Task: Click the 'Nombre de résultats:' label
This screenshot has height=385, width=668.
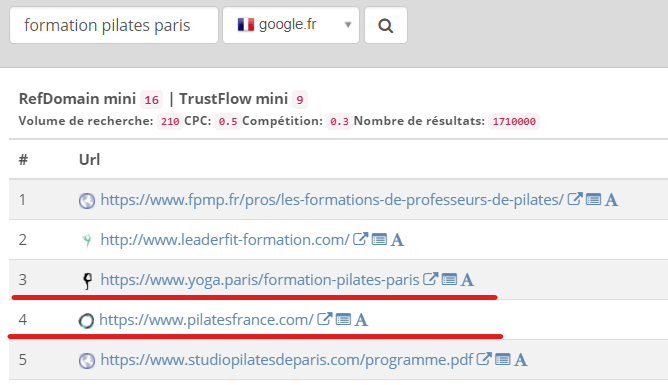Action: pyautogui.click(x=419, y=121)
